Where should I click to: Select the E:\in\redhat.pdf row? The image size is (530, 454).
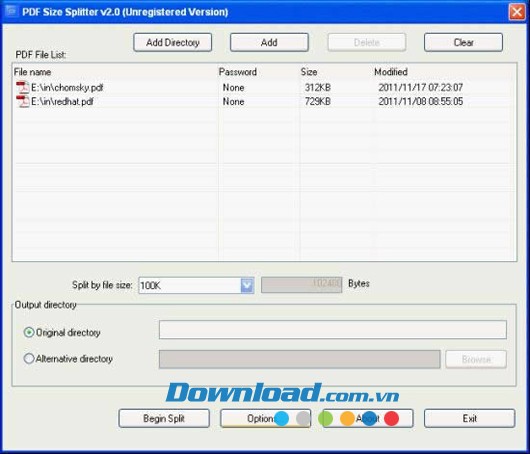(264, 101)
